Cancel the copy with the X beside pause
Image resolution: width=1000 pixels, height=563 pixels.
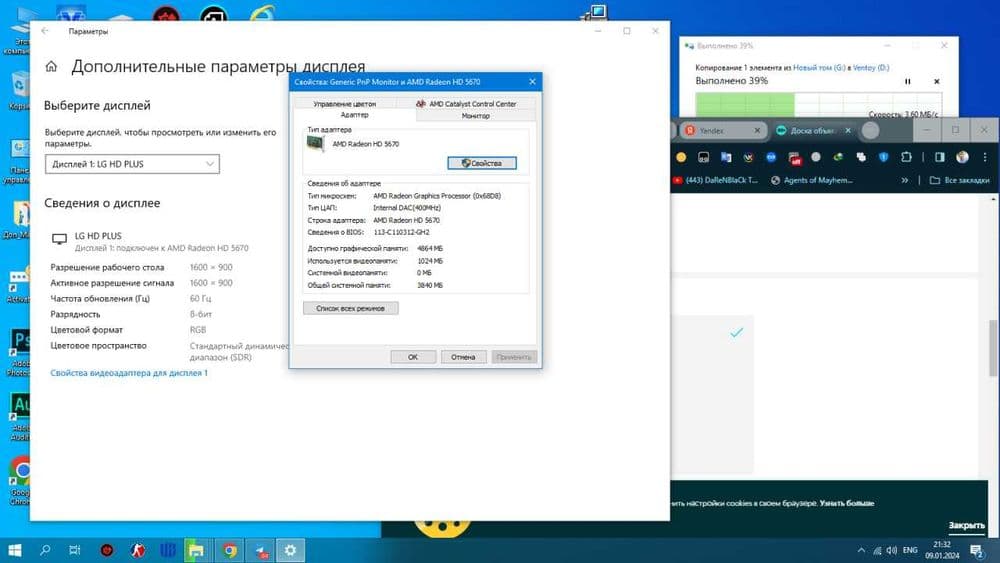click(936, 82)
